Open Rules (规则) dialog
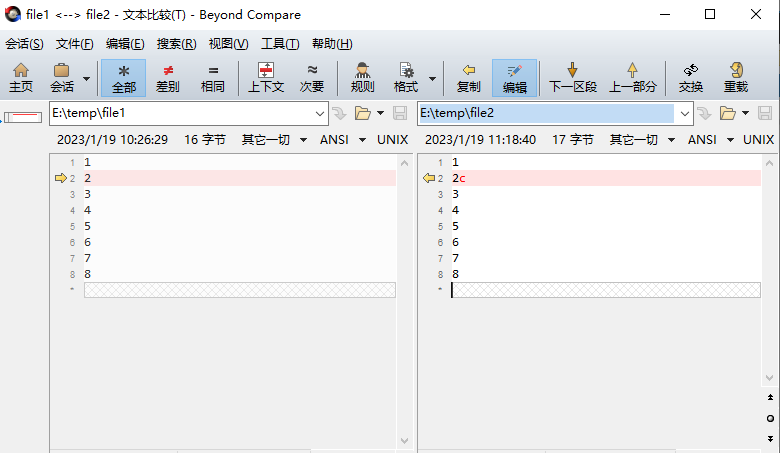This screenshot has width=780, height=453. click(x=362, y=78)
